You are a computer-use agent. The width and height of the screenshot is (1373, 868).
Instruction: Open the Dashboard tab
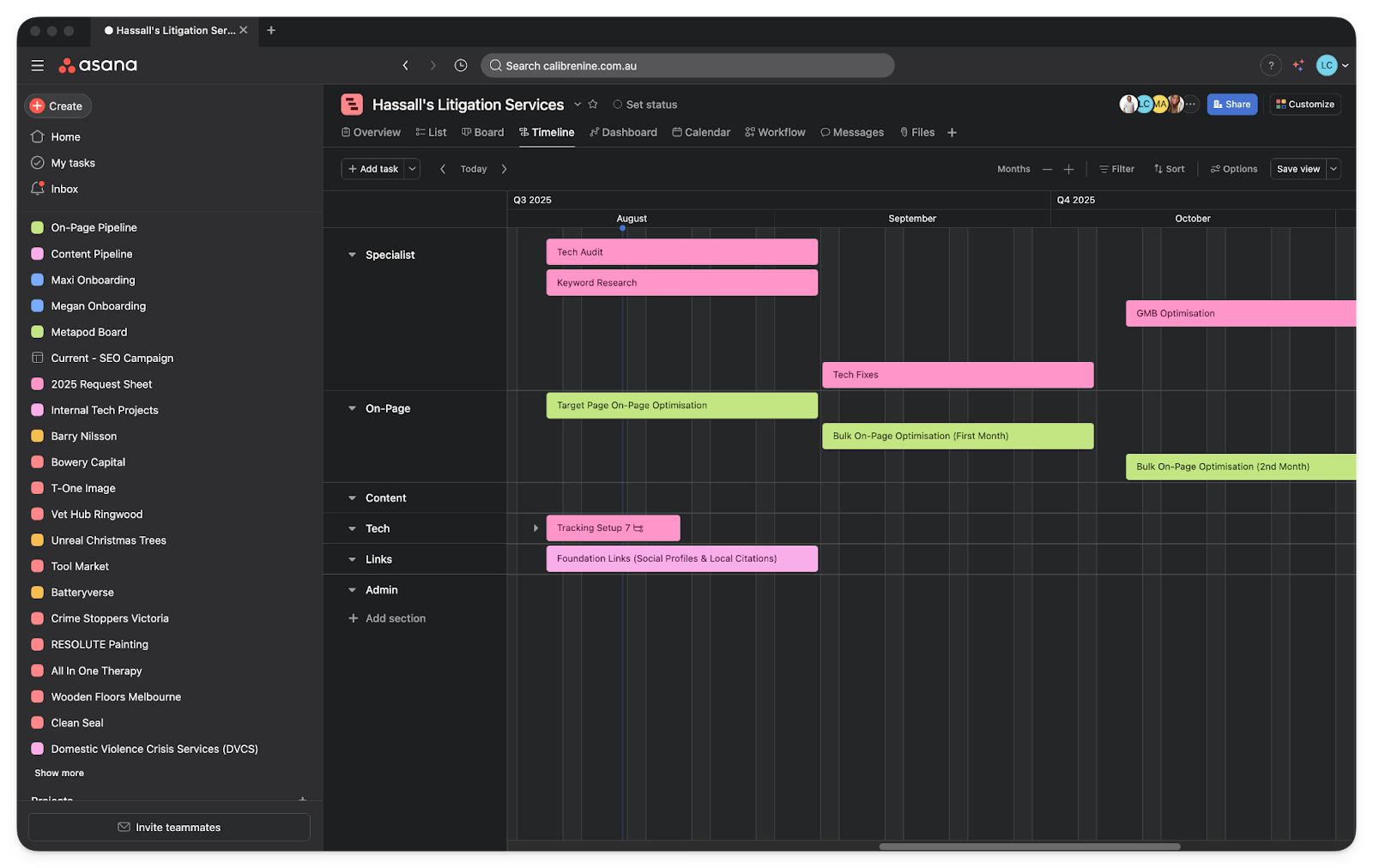623,132
